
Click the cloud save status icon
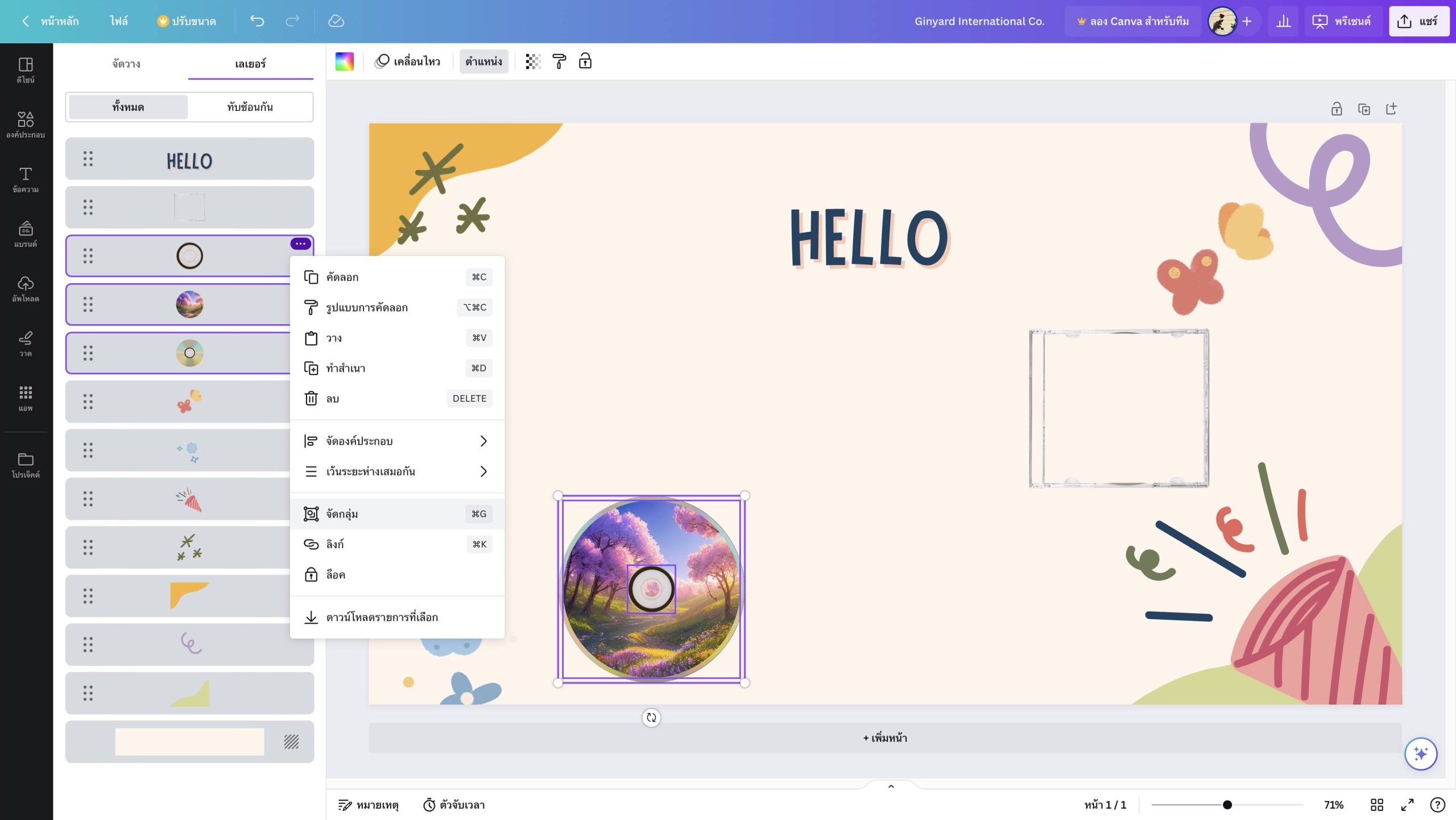pos(336,21)
